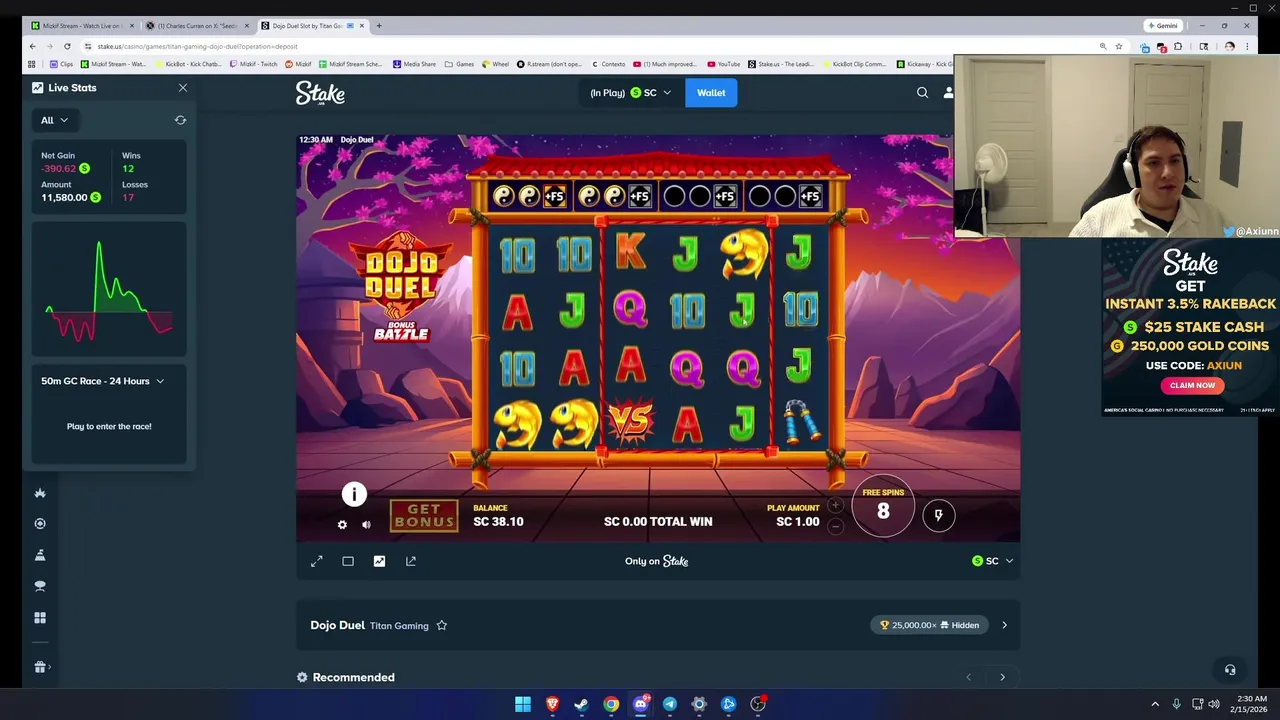Pop out the game window
The image size is (1280, 720).
click(x=410, y=561)
